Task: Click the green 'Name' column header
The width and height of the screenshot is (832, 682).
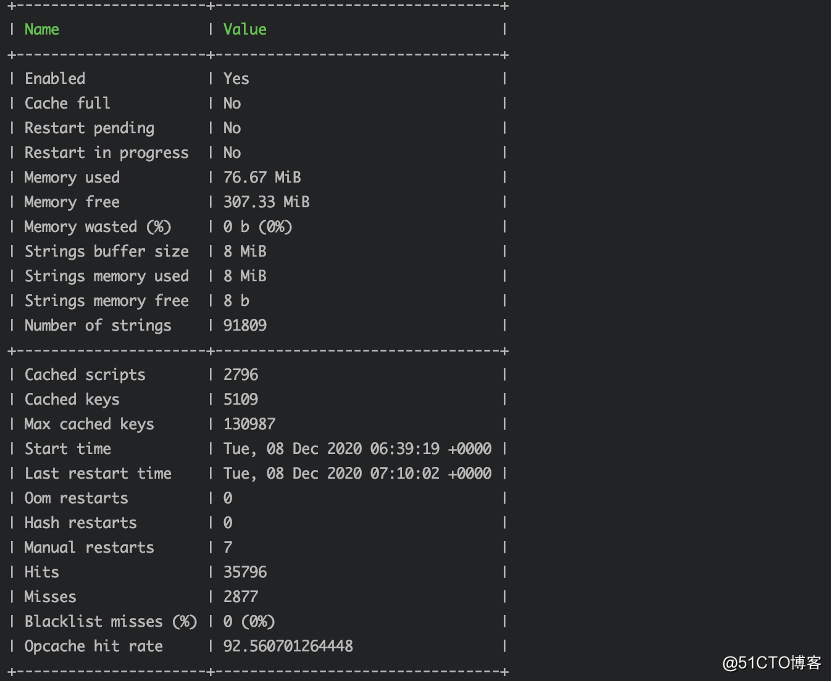Action: (42, 29)
